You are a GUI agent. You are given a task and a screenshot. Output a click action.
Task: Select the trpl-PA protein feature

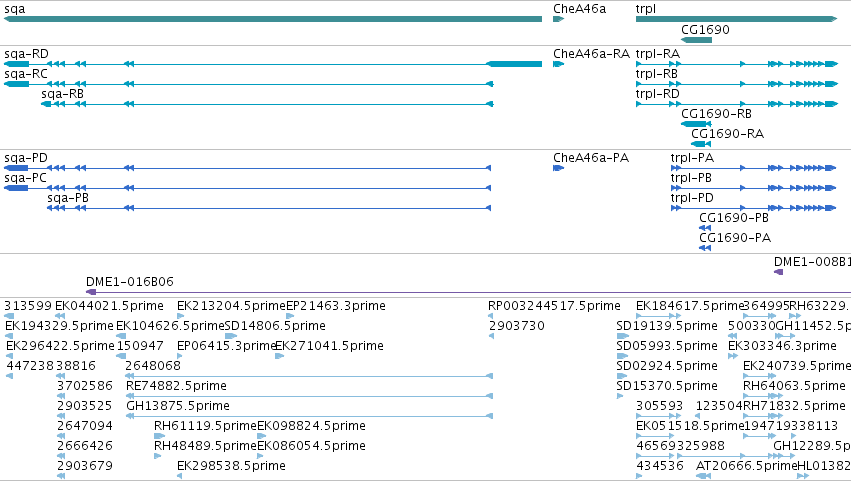(753, 168)
